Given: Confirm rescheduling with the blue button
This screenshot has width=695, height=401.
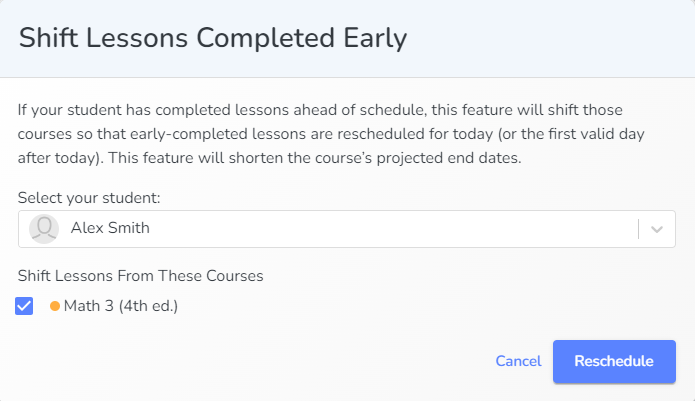Looking at the screenshot, I should click(614, 361).
